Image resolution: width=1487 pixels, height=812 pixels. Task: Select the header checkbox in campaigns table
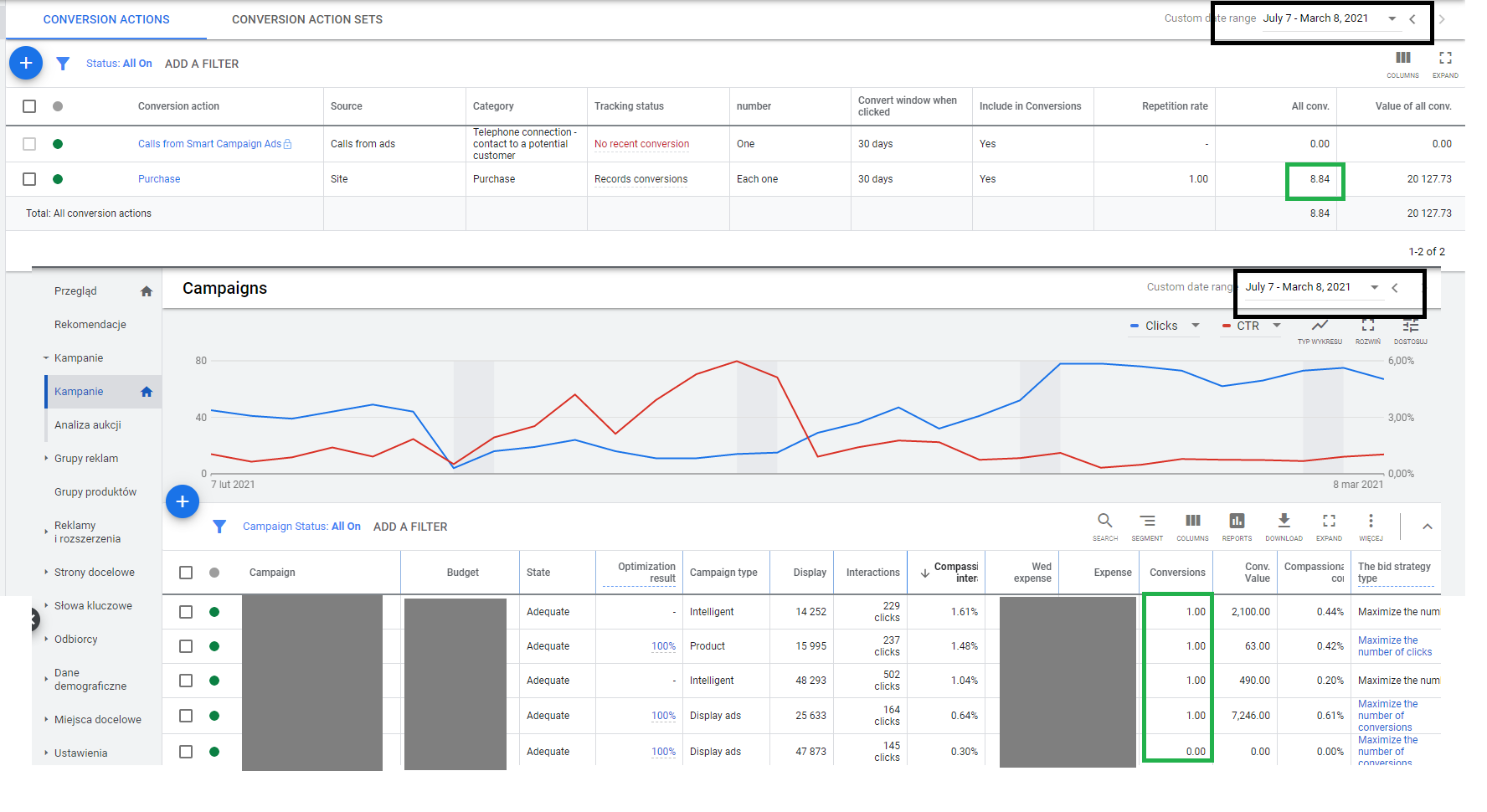point(186,573)
